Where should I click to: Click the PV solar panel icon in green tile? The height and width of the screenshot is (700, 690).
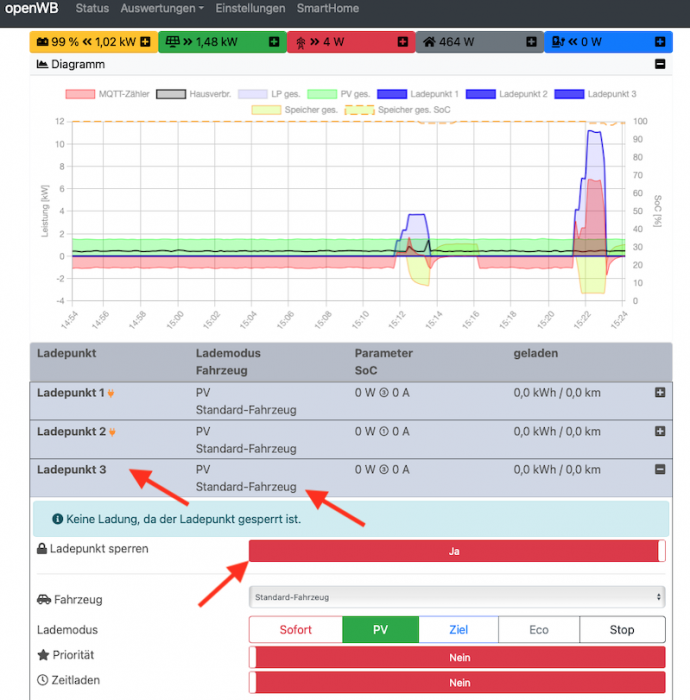coord(172,42)
